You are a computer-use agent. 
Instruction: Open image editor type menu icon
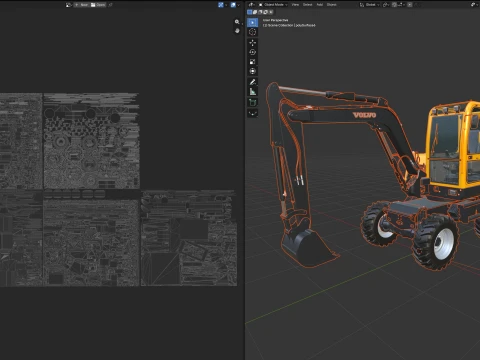pos(69,5)
